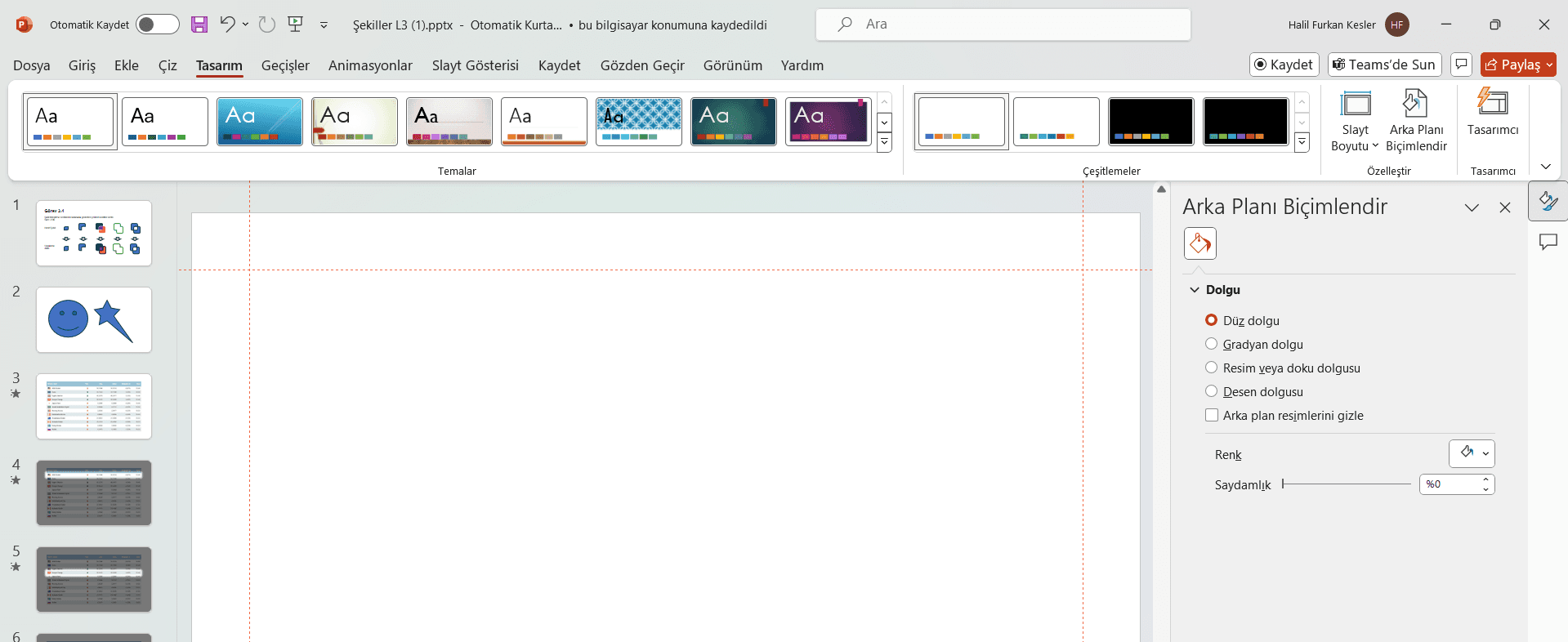Click the format pane icon in the right sidebar
Image resolution: width=1568 pixels, height=642 pixels.
tap(1548, 201)
